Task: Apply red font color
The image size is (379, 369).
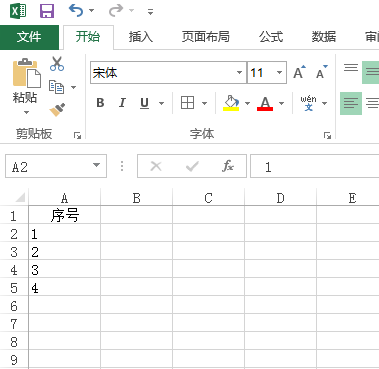Action: [265, 103]
